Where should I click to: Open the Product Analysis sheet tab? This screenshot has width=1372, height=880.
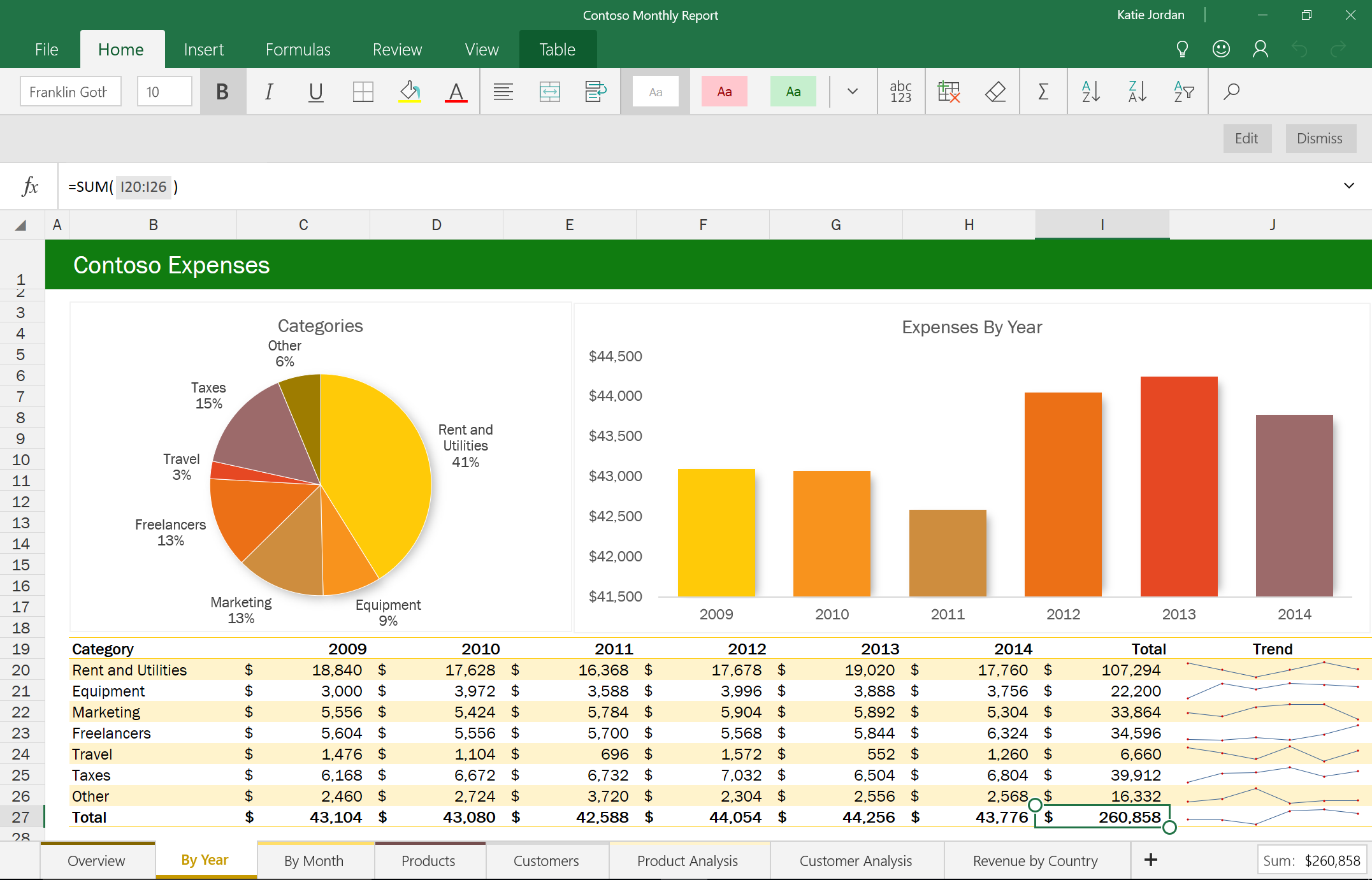(688, 860)
